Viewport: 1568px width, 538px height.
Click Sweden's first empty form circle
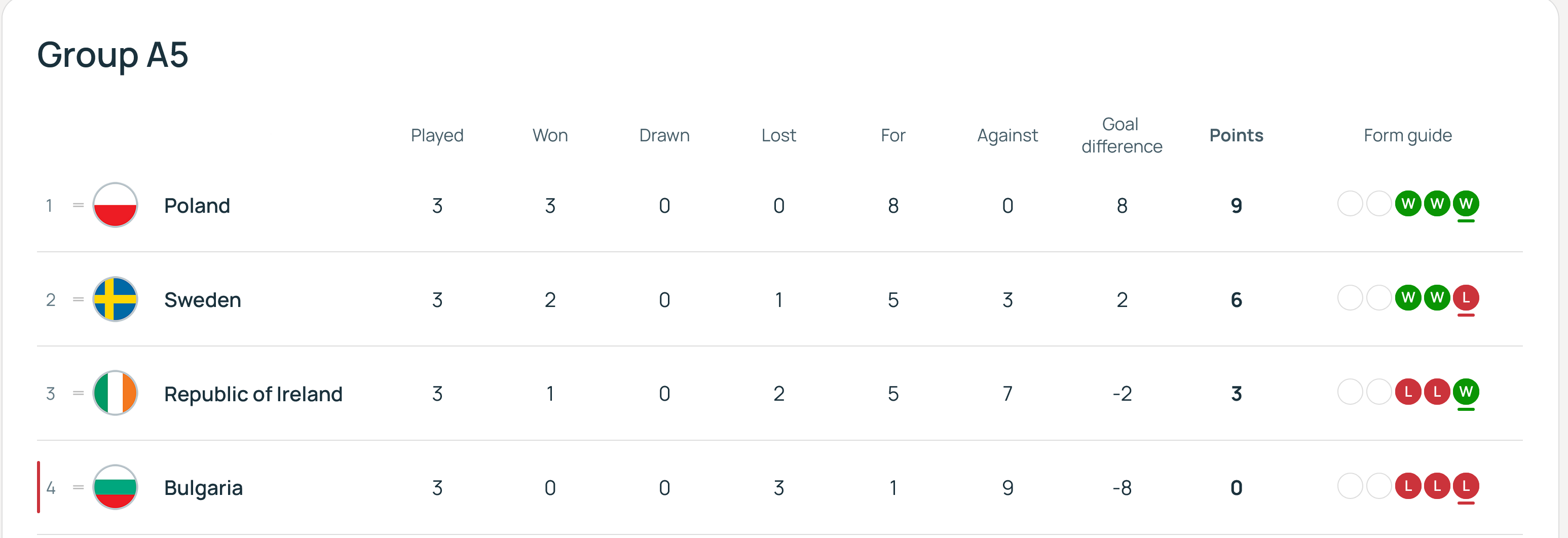click(x=1350, y=297)
